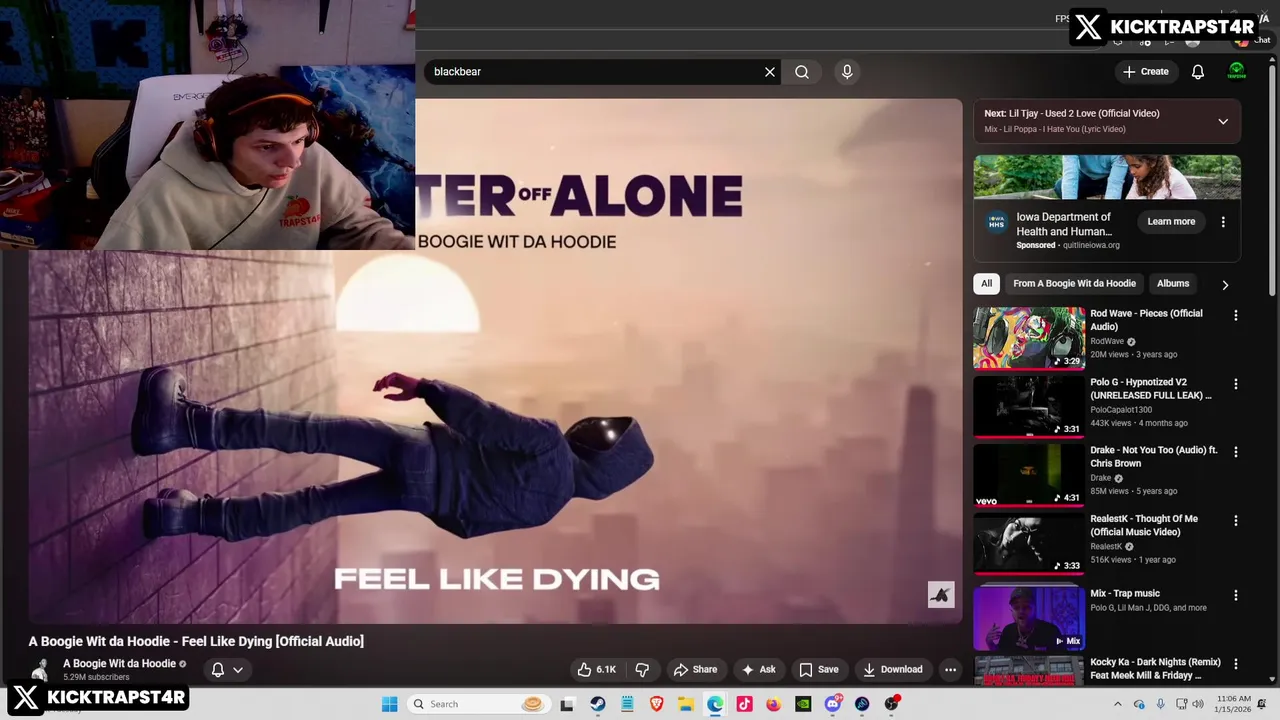
Task: Click Learn more on Iowa Department ad
Action: pyautogui.click(x=1171, y=221)
